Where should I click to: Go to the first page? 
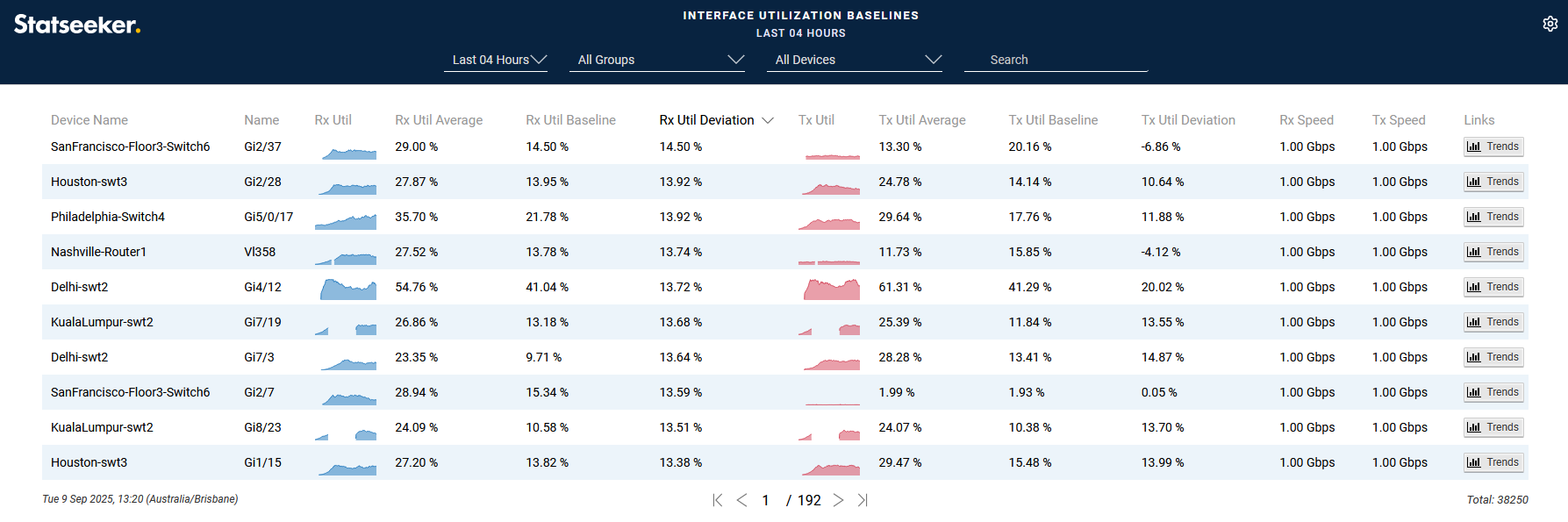(717, 500)
